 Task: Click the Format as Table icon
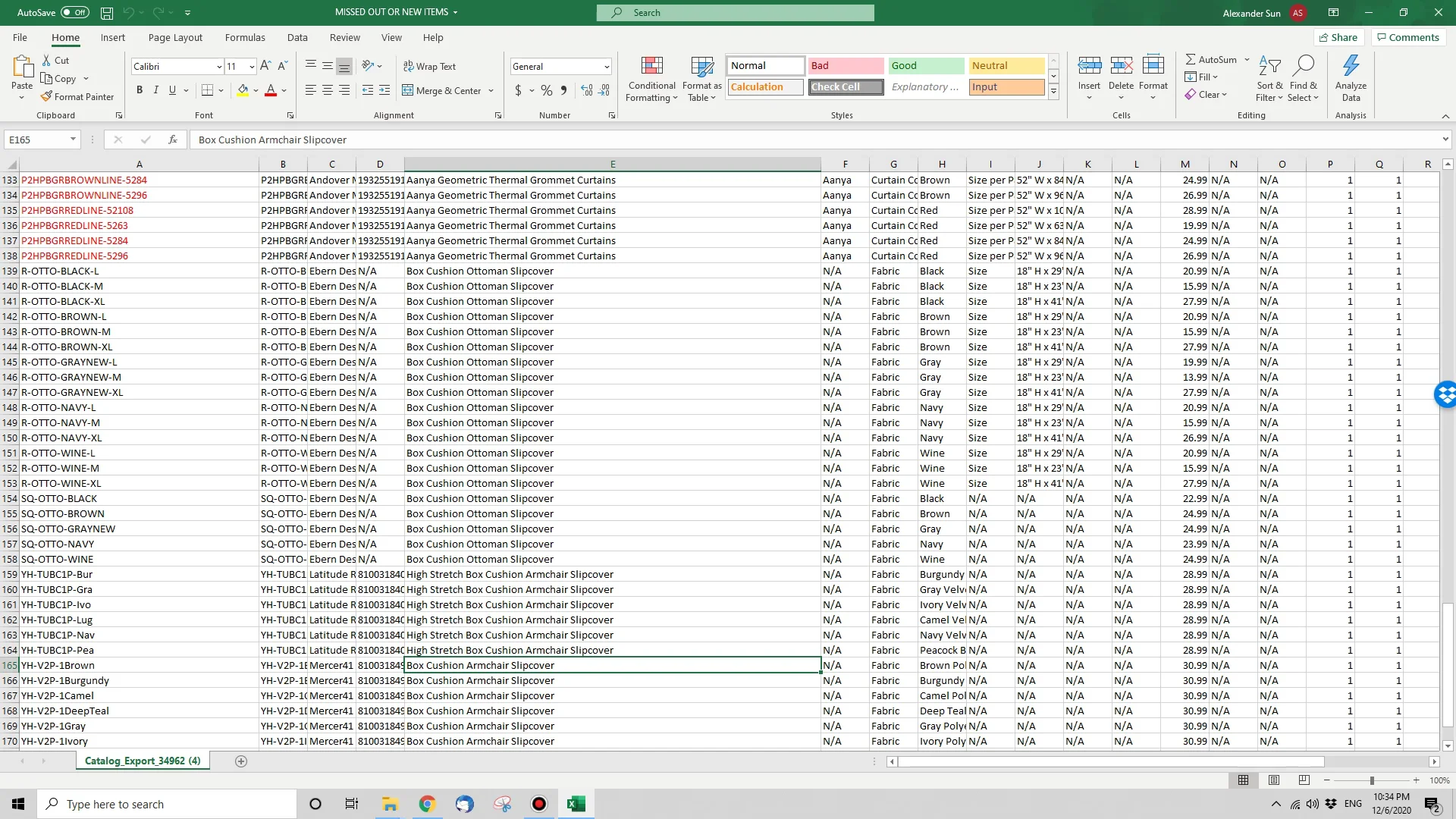(x=701, y=79)
